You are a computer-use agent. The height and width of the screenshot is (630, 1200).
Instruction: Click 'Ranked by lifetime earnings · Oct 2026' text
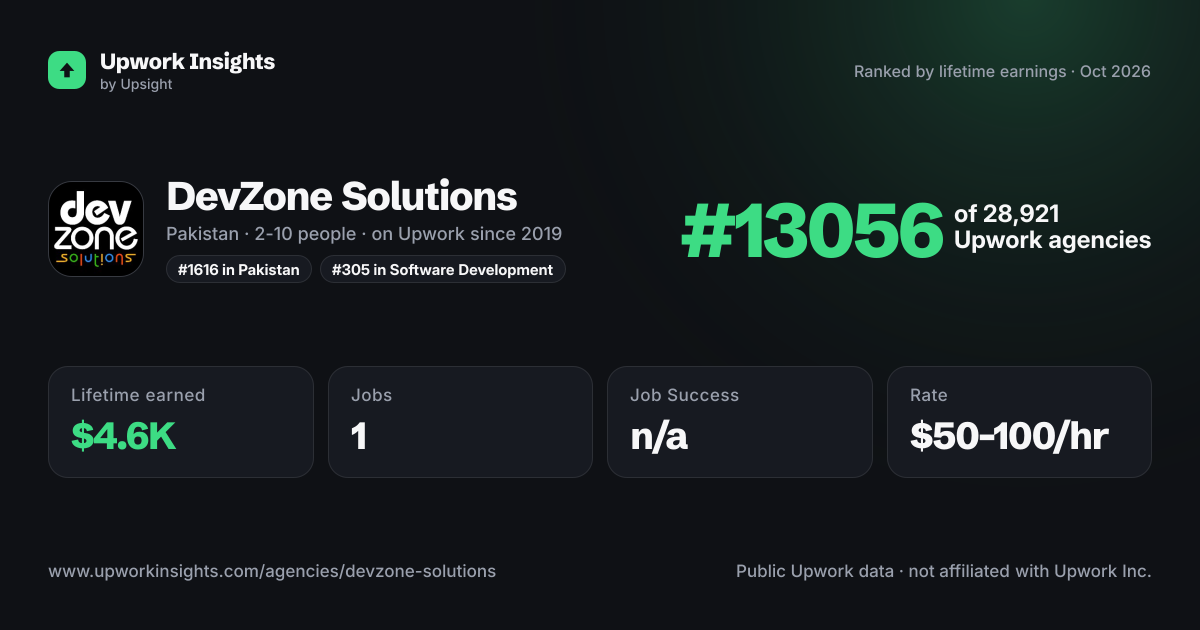coord(1002,72)
